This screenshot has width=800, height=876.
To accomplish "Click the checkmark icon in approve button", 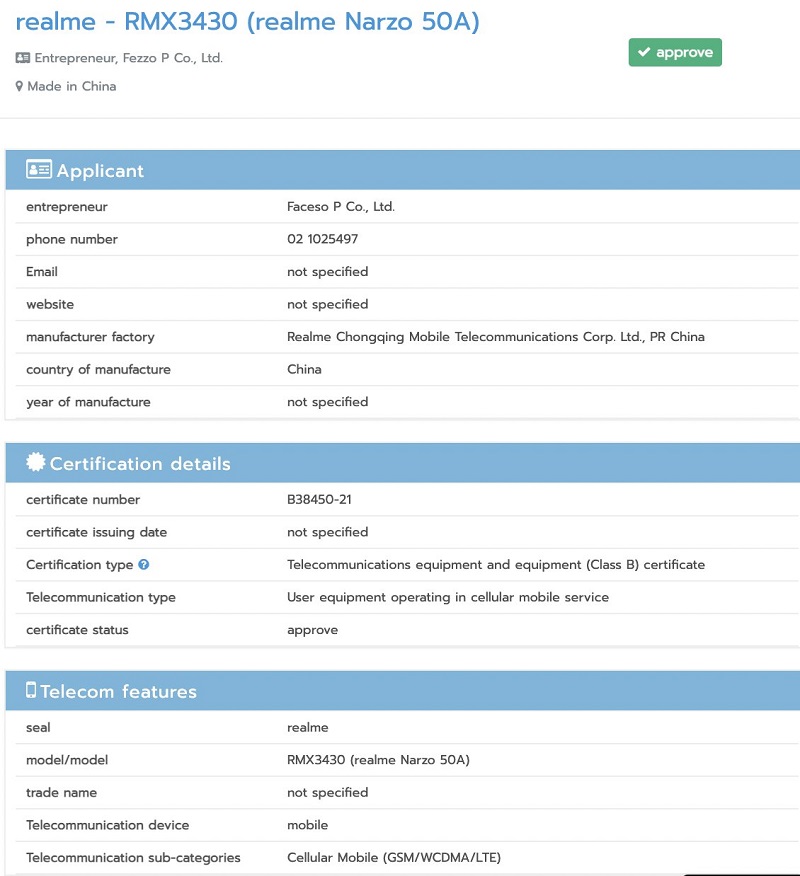I will click(644, 52).
